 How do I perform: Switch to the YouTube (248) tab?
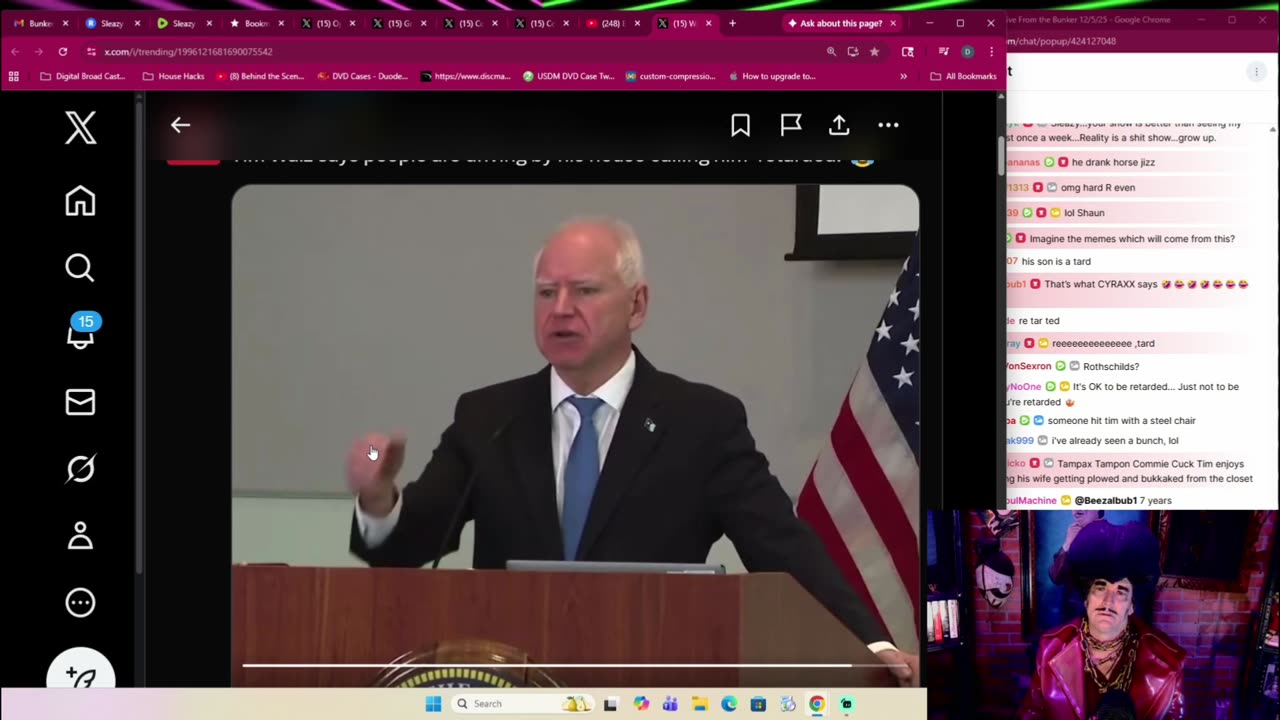tap(612, 23)
